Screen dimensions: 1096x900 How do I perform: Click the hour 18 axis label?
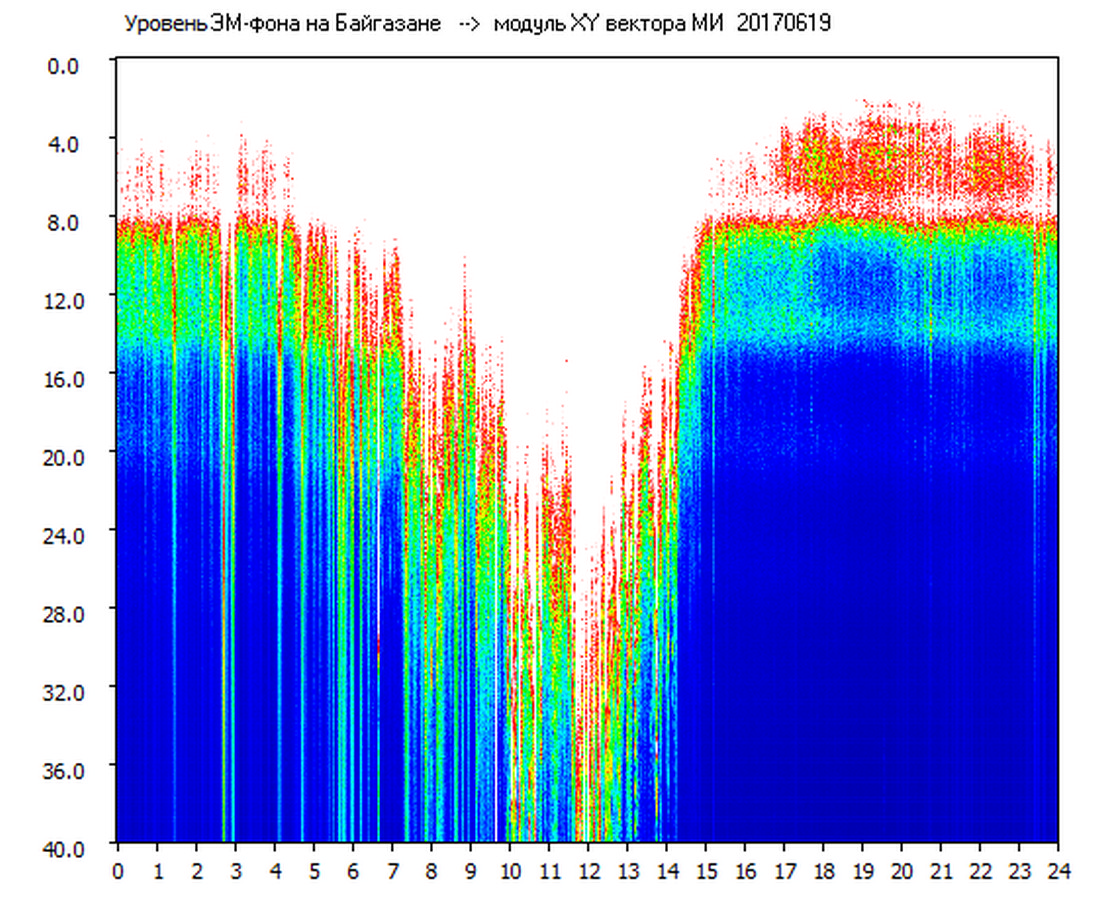click(824, 871)
